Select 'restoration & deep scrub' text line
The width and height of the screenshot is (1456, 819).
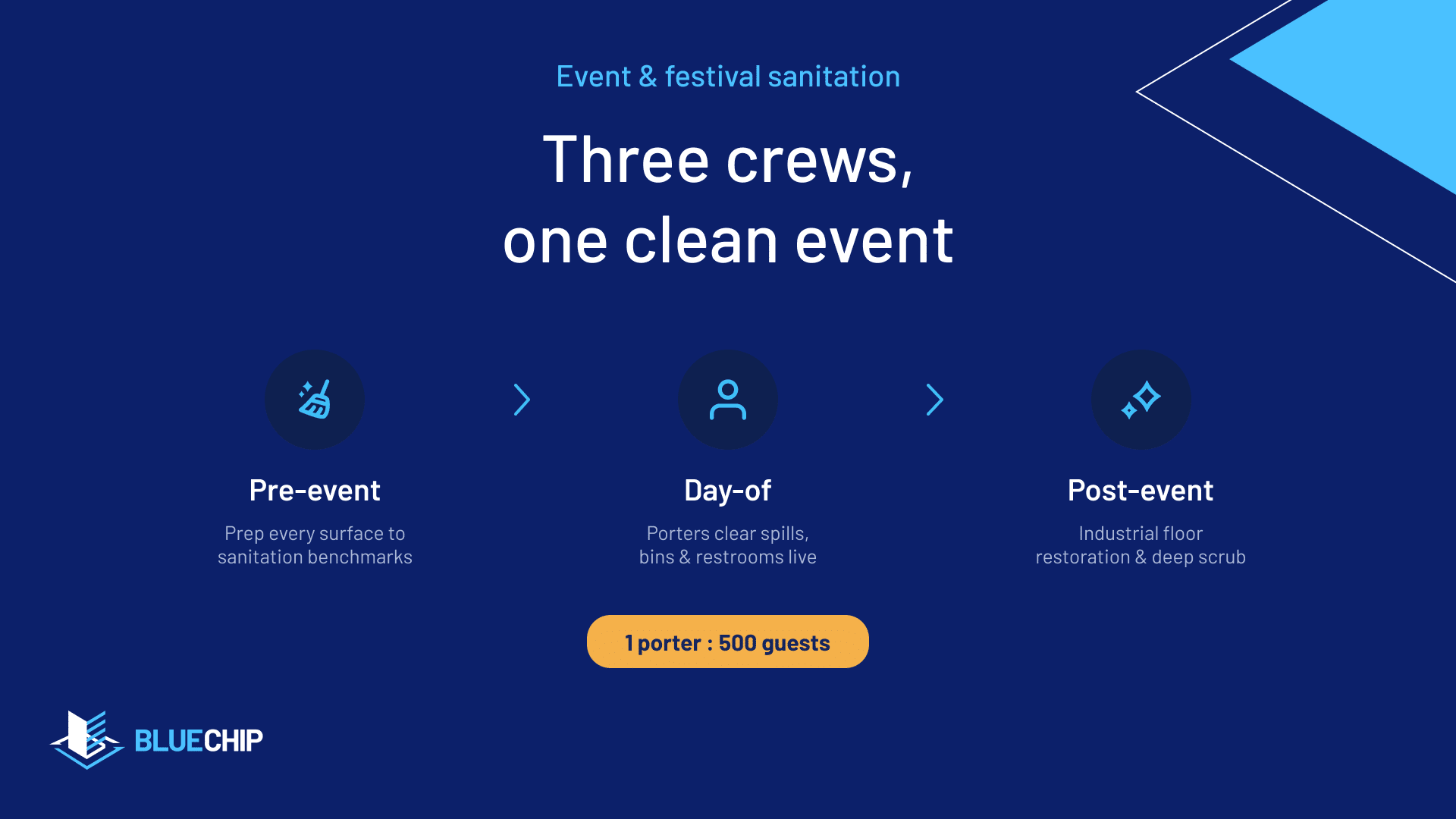(x=1141, y=557)
